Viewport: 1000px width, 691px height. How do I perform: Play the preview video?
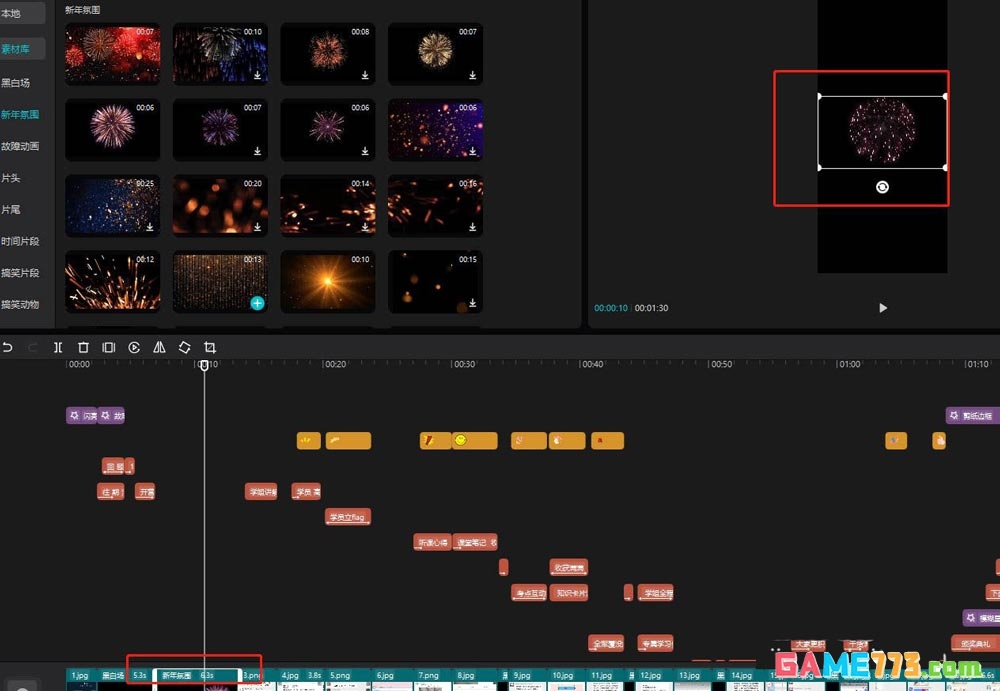(882, 308)
